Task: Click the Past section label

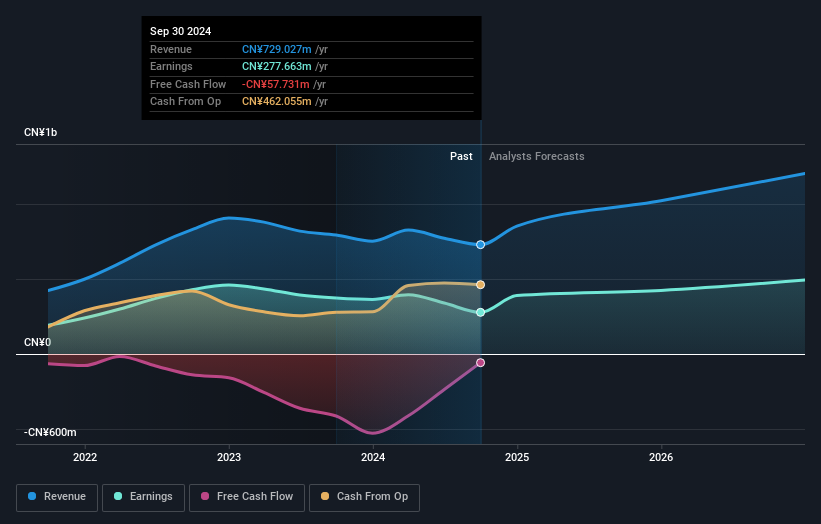Action: pyautogui.click(x=461, y=157)
